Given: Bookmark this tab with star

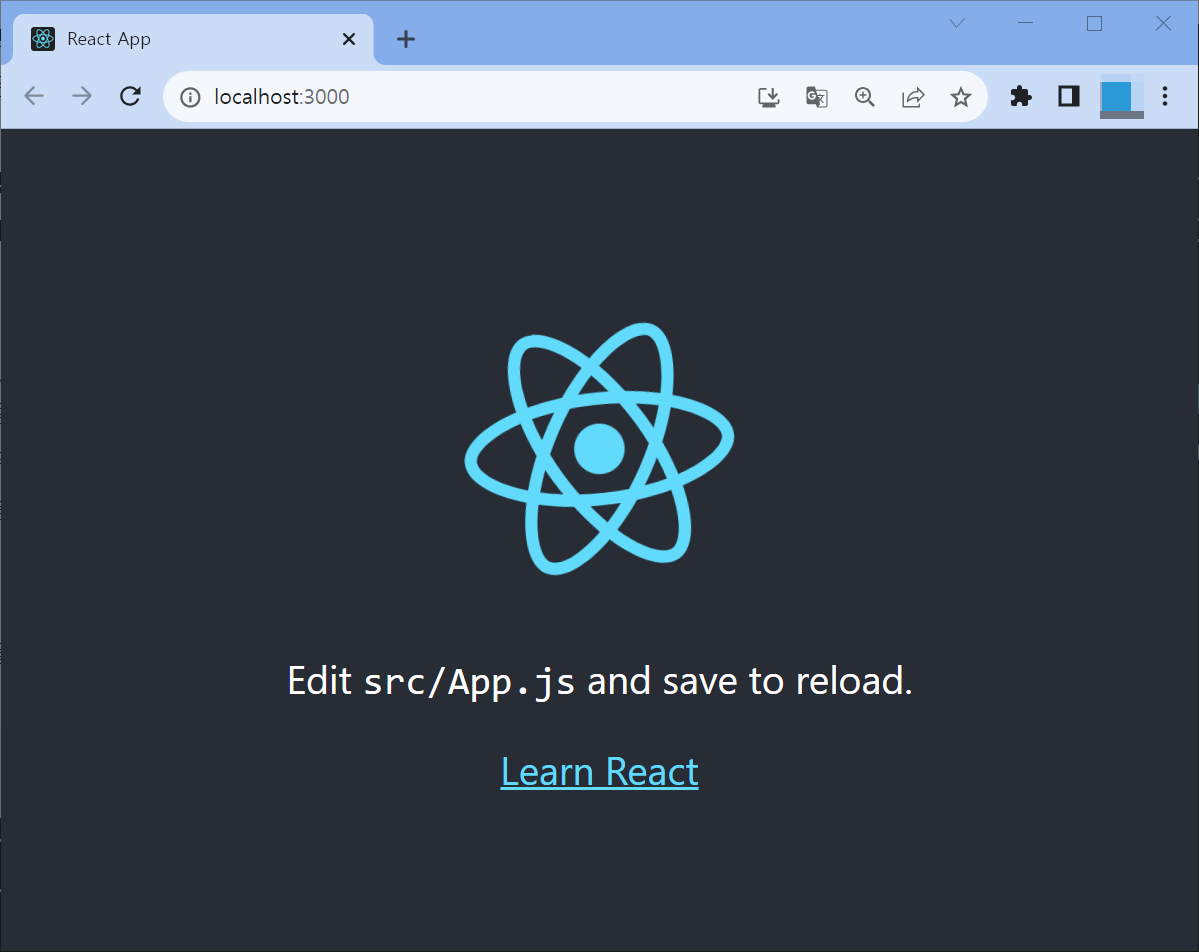Looking at the screenshot, I should [x=960, y=97].
